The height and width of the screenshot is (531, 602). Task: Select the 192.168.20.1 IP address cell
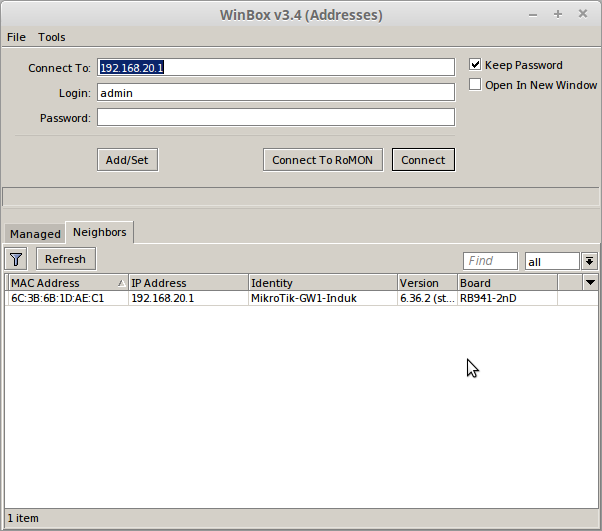188,298
